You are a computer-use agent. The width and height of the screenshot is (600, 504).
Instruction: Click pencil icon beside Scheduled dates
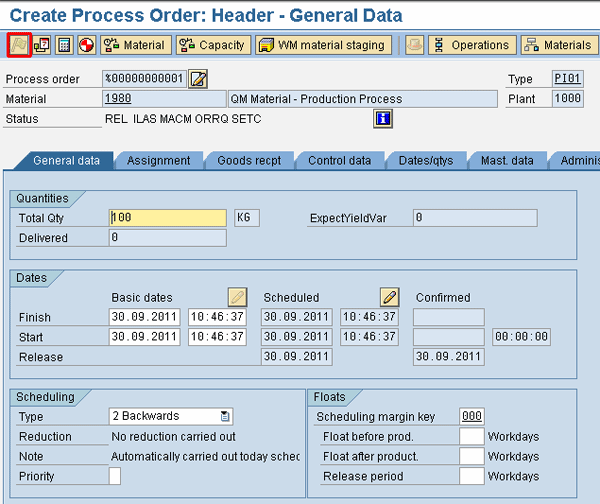point(389,297)
